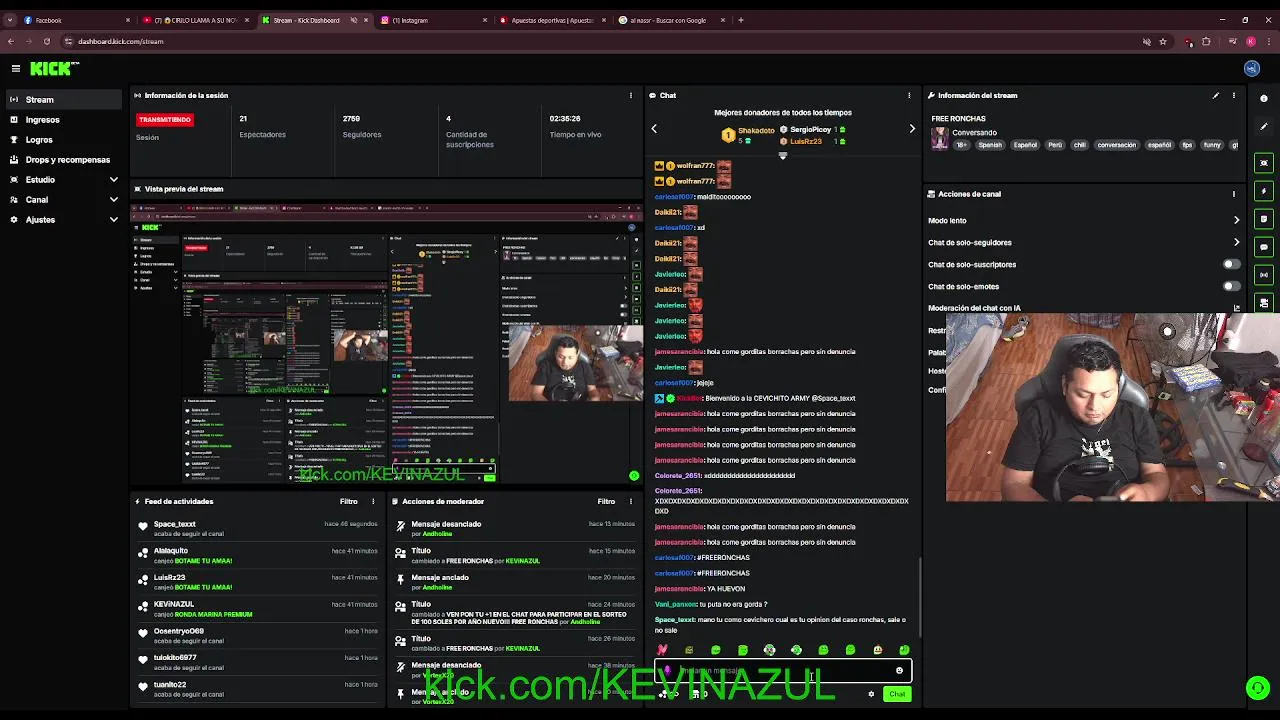
Task: Click the conversación stream tag
Action: tap(1116, 145)
